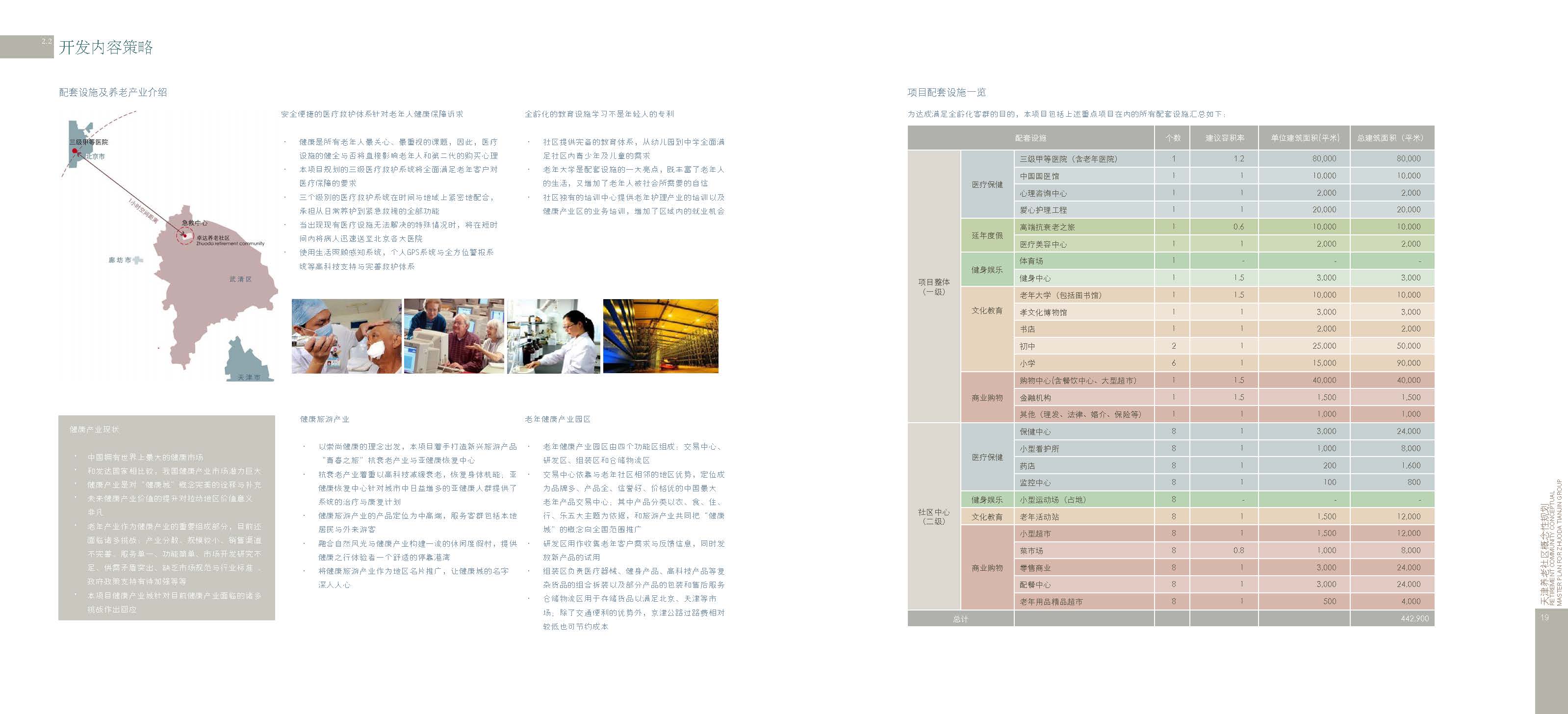The height and width of the screenshot is (714, 1568).
Task: Click row 中国国医馆
Action: pos(1224,176)
